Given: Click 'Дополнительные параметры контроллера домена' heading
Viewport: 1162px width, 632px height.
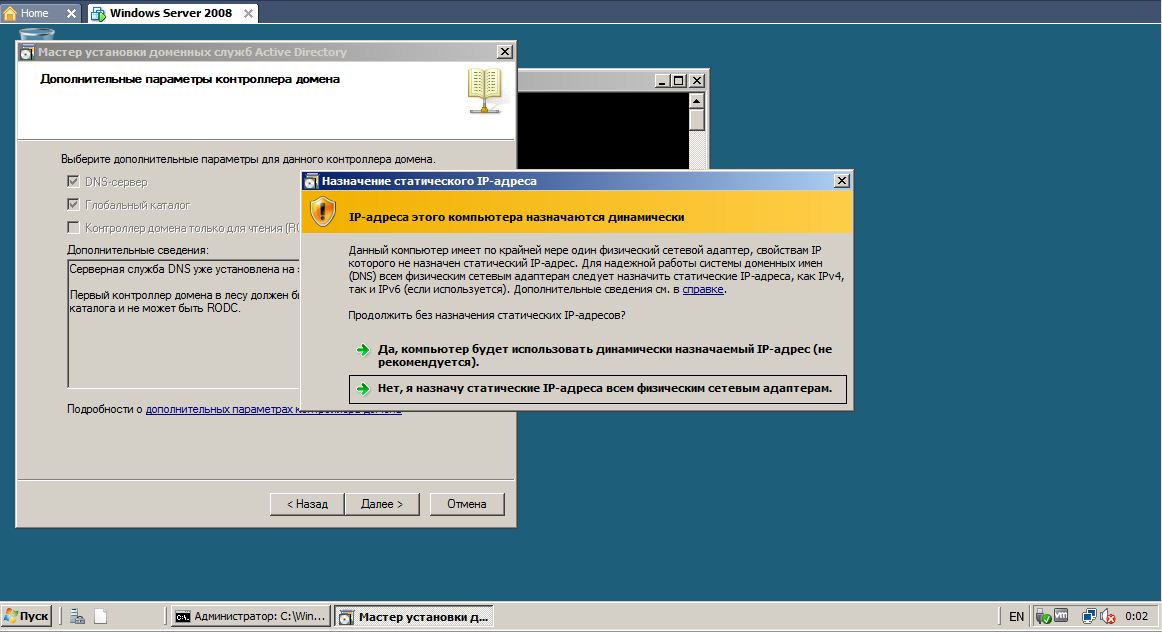Looking at the screenshot, I should (x=190, y=79).
